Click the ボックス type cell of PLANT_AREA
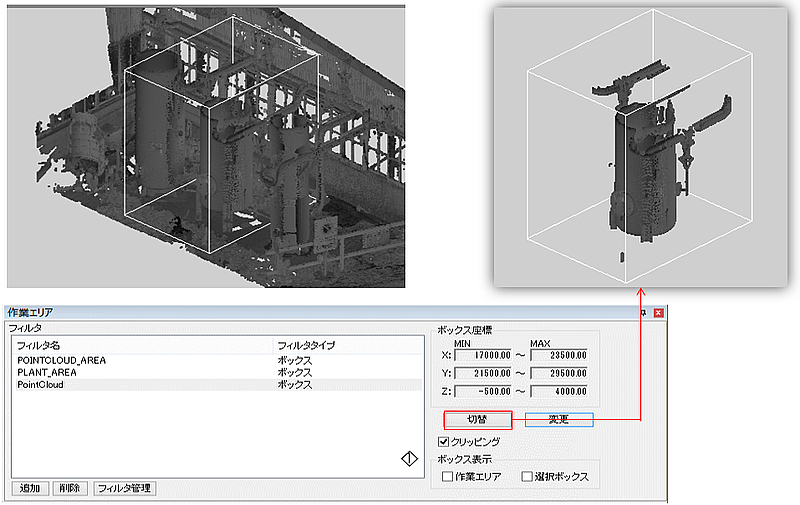800x505 pixels. click(294, 373)
